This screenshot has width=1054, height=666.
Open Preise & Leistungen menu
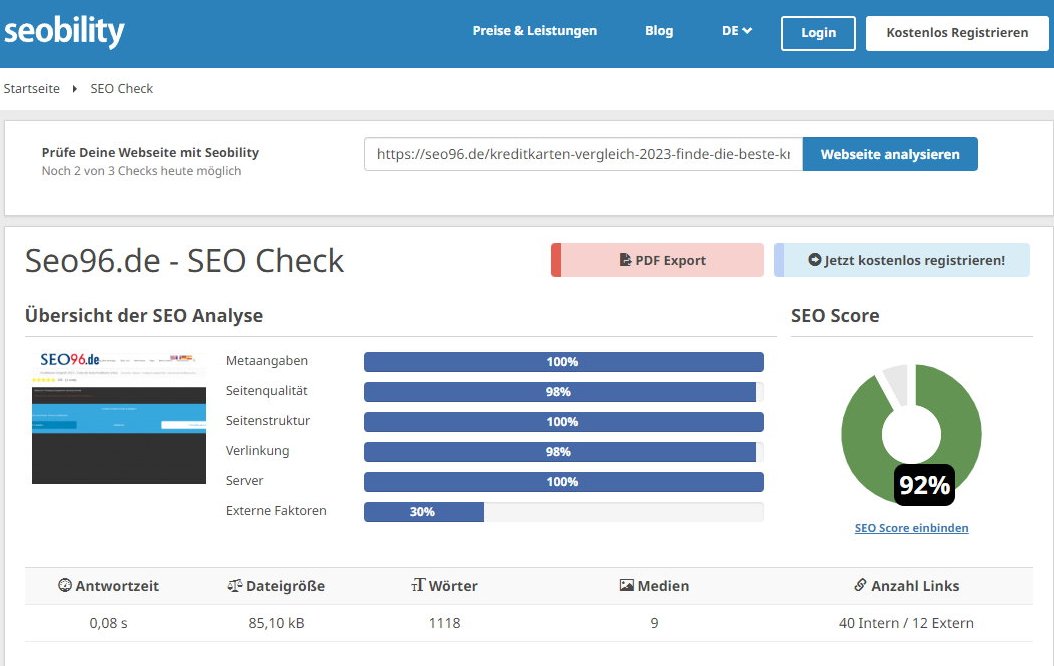click(534, 31)
